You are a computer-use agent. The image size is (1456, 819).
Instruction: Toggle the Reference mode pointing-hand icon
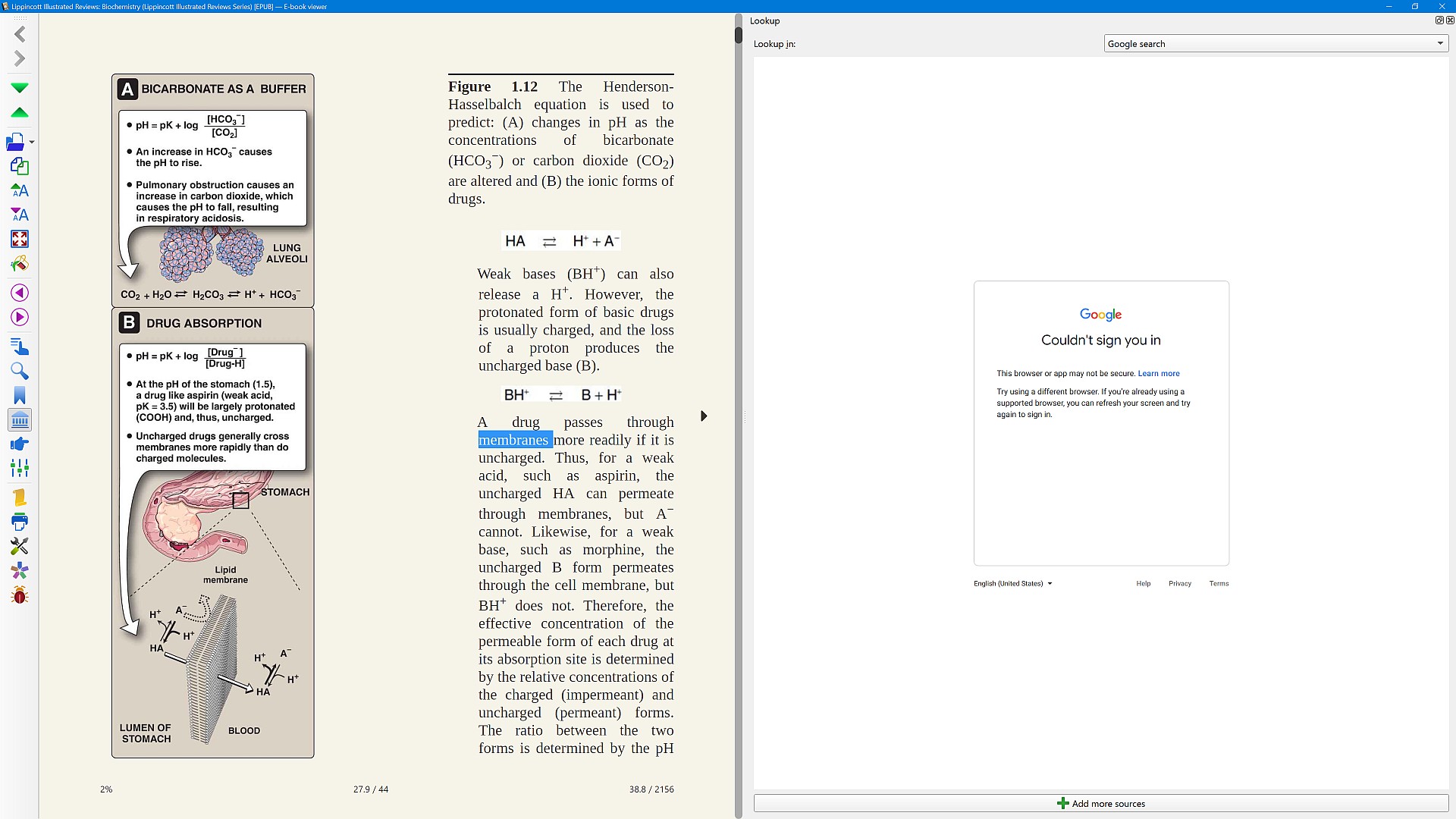20,444
